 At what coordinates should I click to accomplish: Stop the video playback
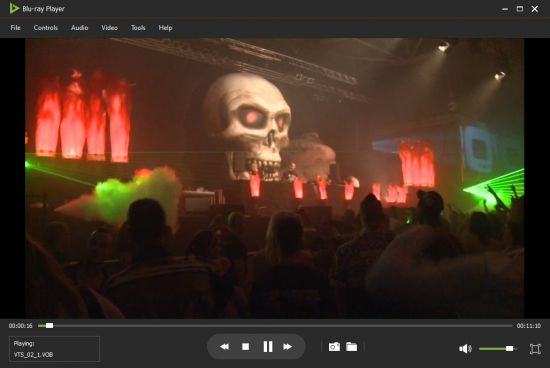tap(246, 347)
